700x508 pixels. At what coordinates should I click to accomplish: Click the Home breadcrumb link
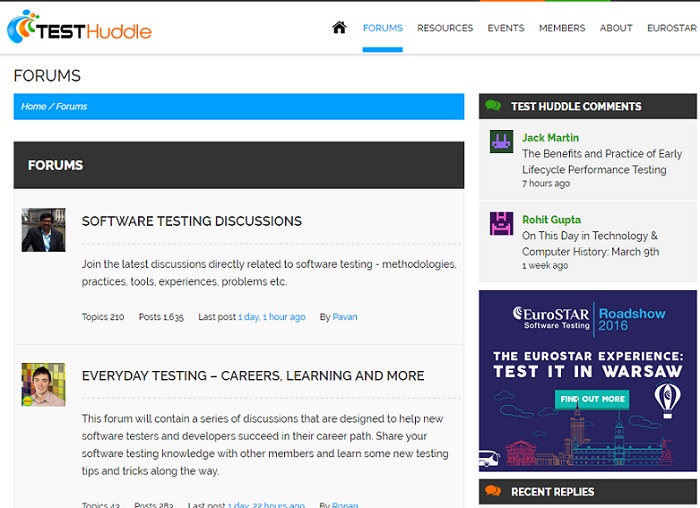click(34, 107)
